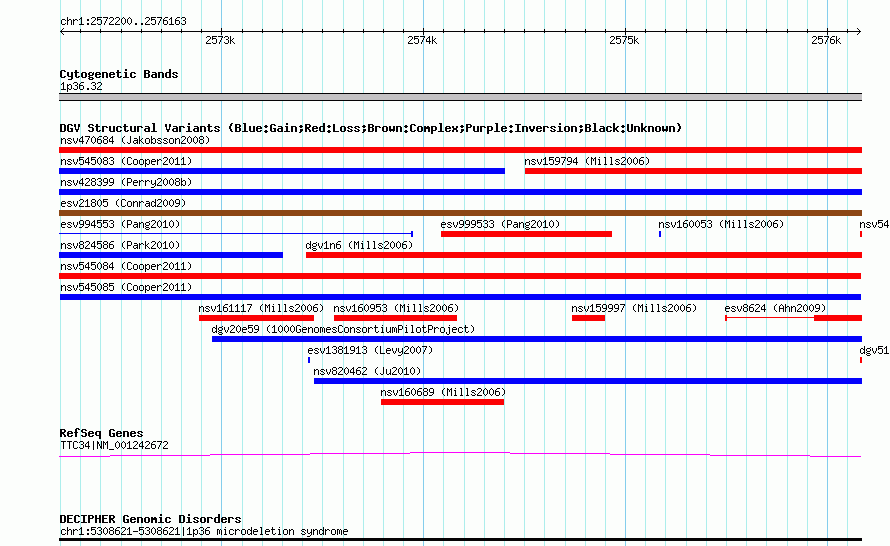
Task: Select the nsv159794 (Mills2006) red loss bar
Action: (x=693, y=171)
